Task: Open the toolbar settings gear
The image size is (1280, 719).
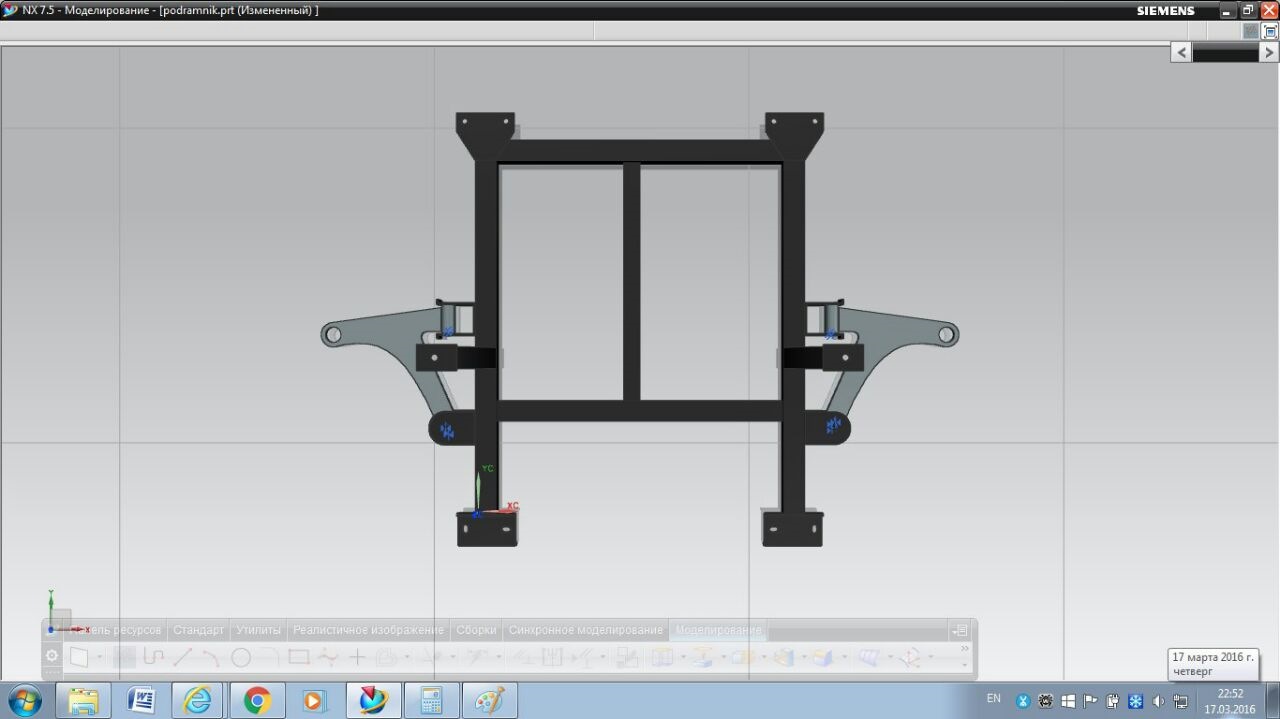Action: click(x=52, y=656)
